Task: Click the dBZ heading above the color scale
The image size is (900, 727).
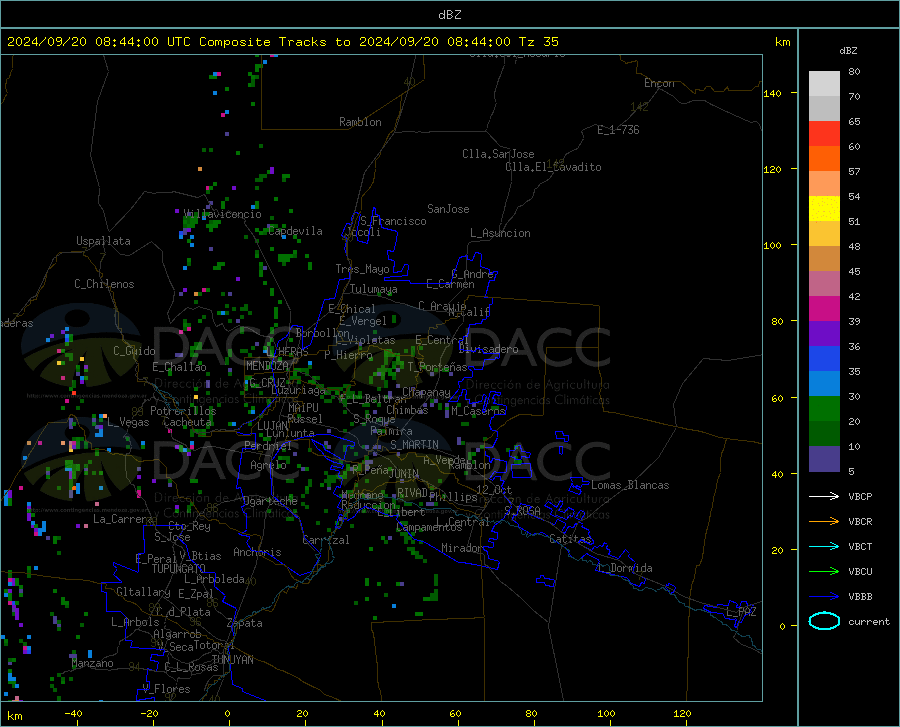Action: (848, 50)
